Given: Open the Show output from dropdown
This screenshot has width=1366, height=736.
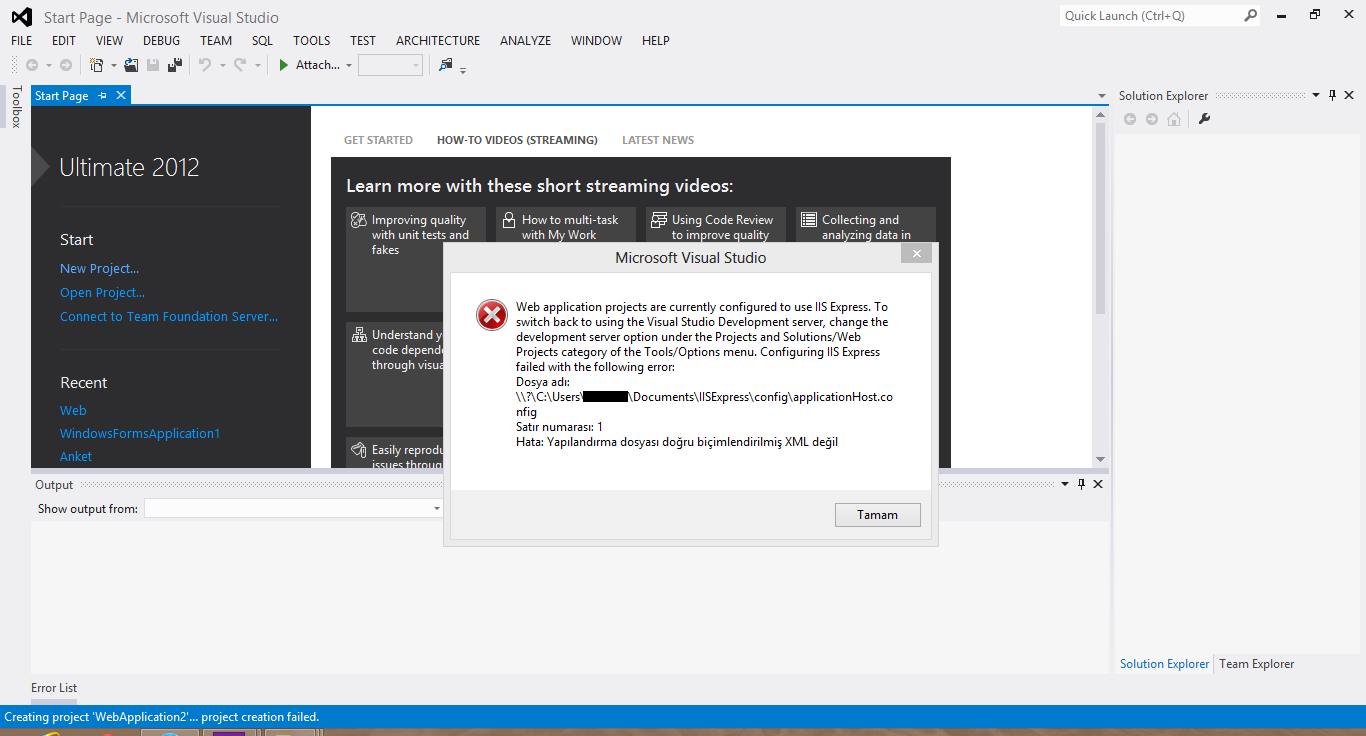Looking at the screenshot, I should [293, 509].
